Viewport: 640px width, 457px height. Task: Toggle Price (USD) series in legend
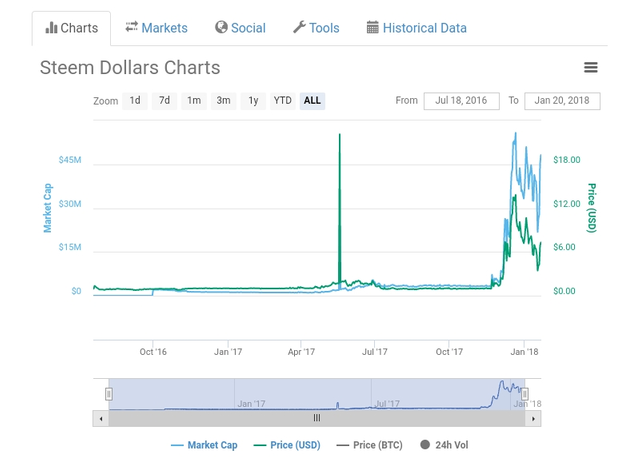click(x=287, y=445)
